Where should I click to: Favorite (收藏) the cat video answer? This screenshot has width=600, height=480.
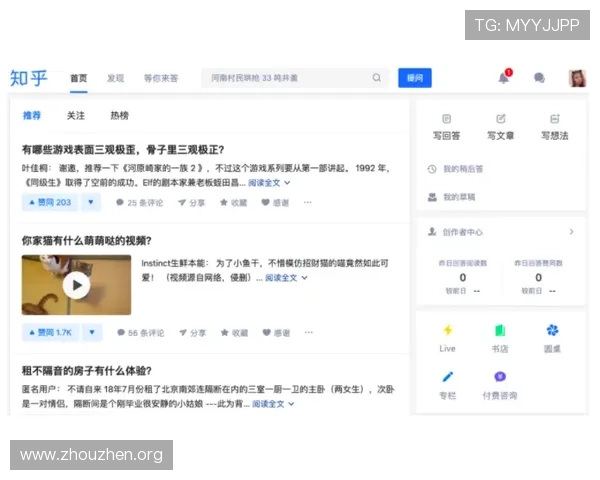pos(235,333)
